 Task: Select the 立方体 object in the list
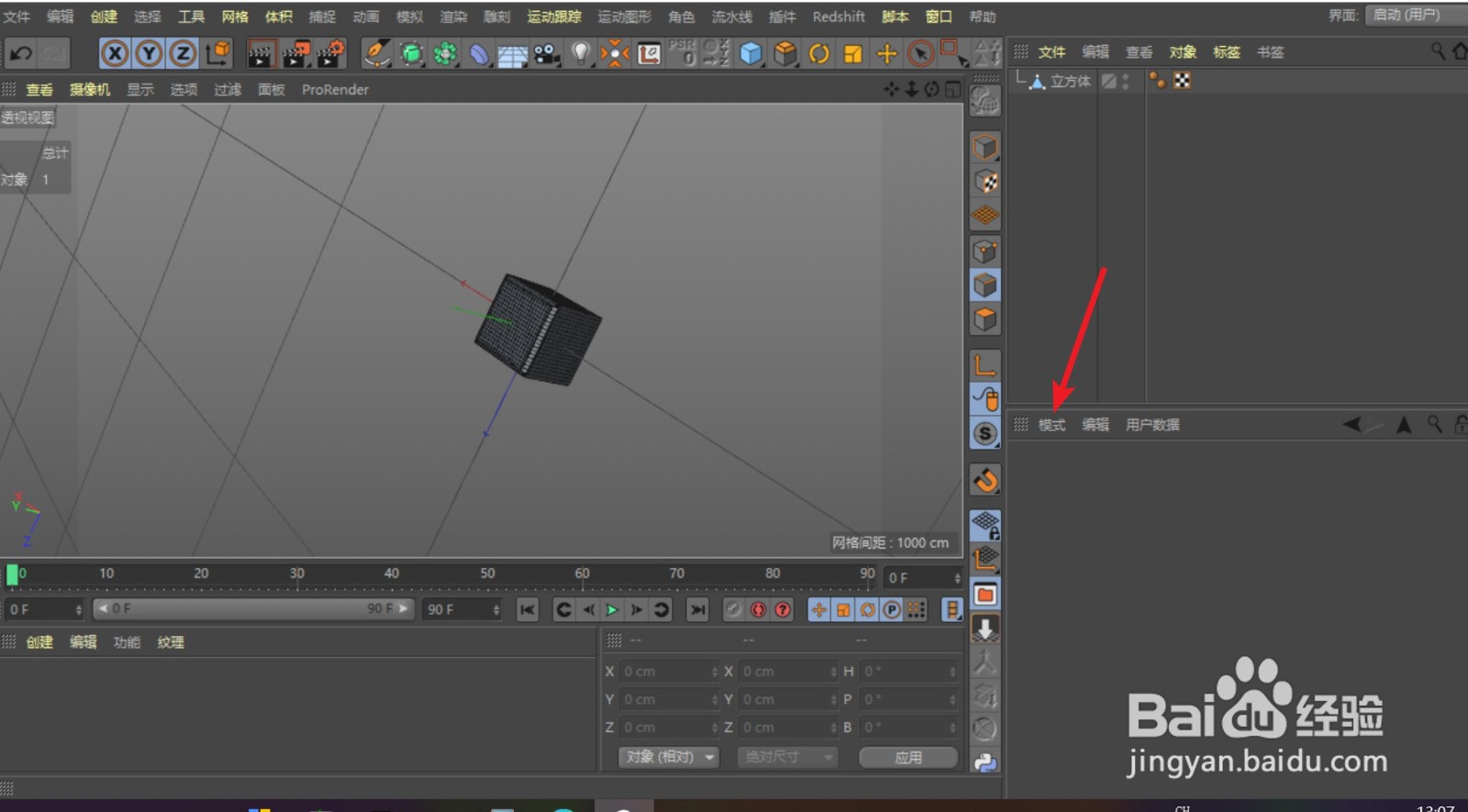(1070, 82)
